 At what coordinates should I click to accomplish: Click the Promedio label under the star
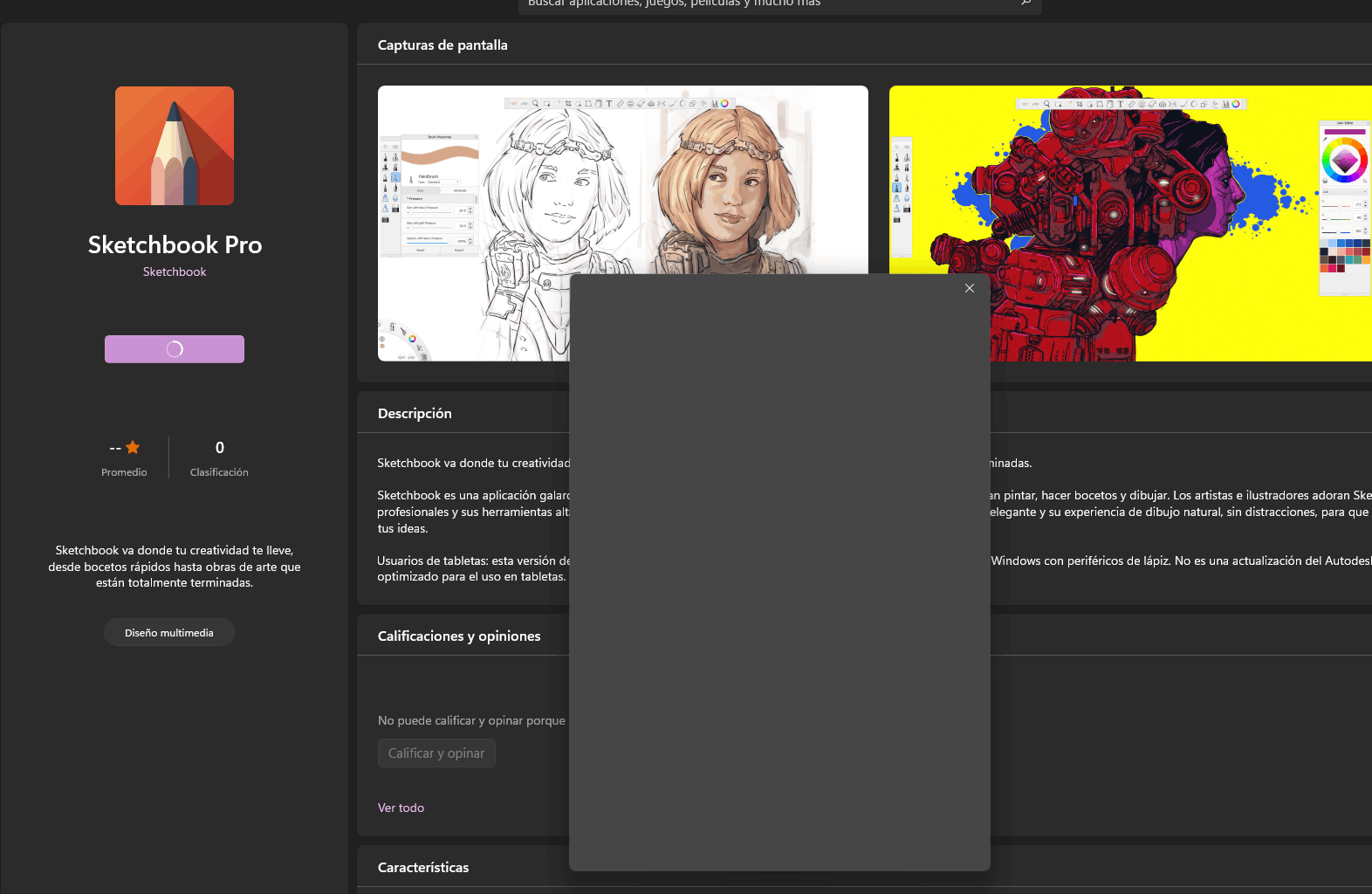(124, 472)
